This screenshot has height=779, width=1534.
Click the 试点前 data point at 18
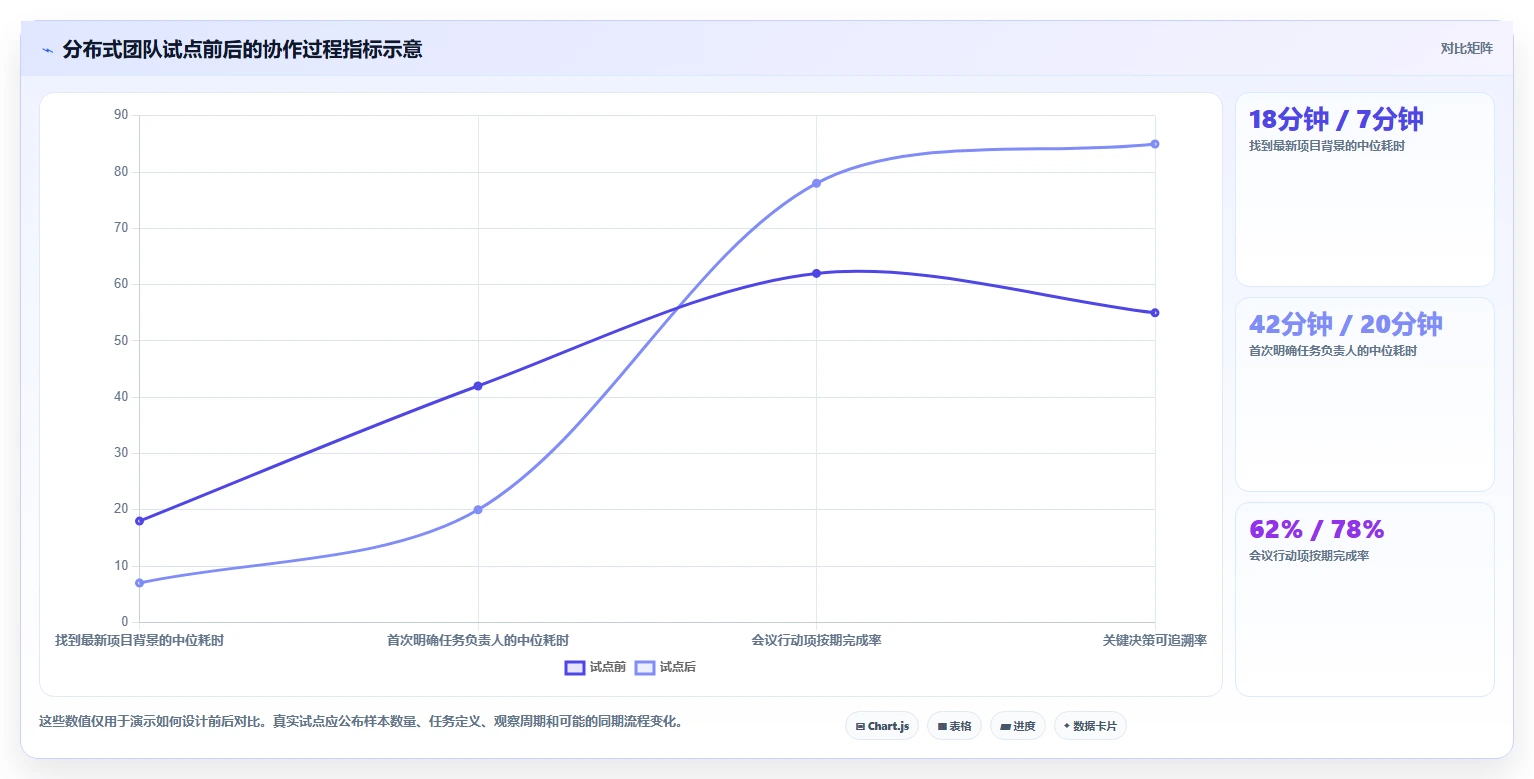[139, 521]
